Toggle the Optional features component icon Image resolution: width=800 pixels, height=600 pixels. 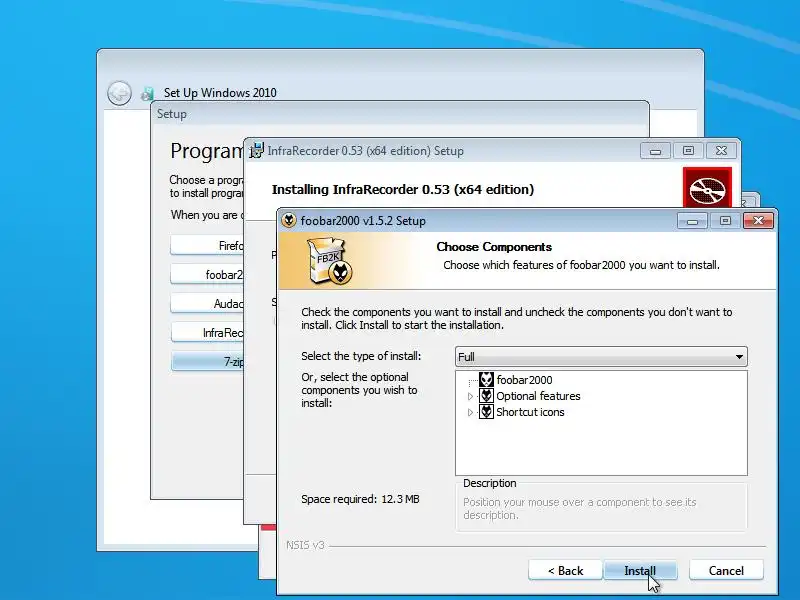click(x=486, y=396)
